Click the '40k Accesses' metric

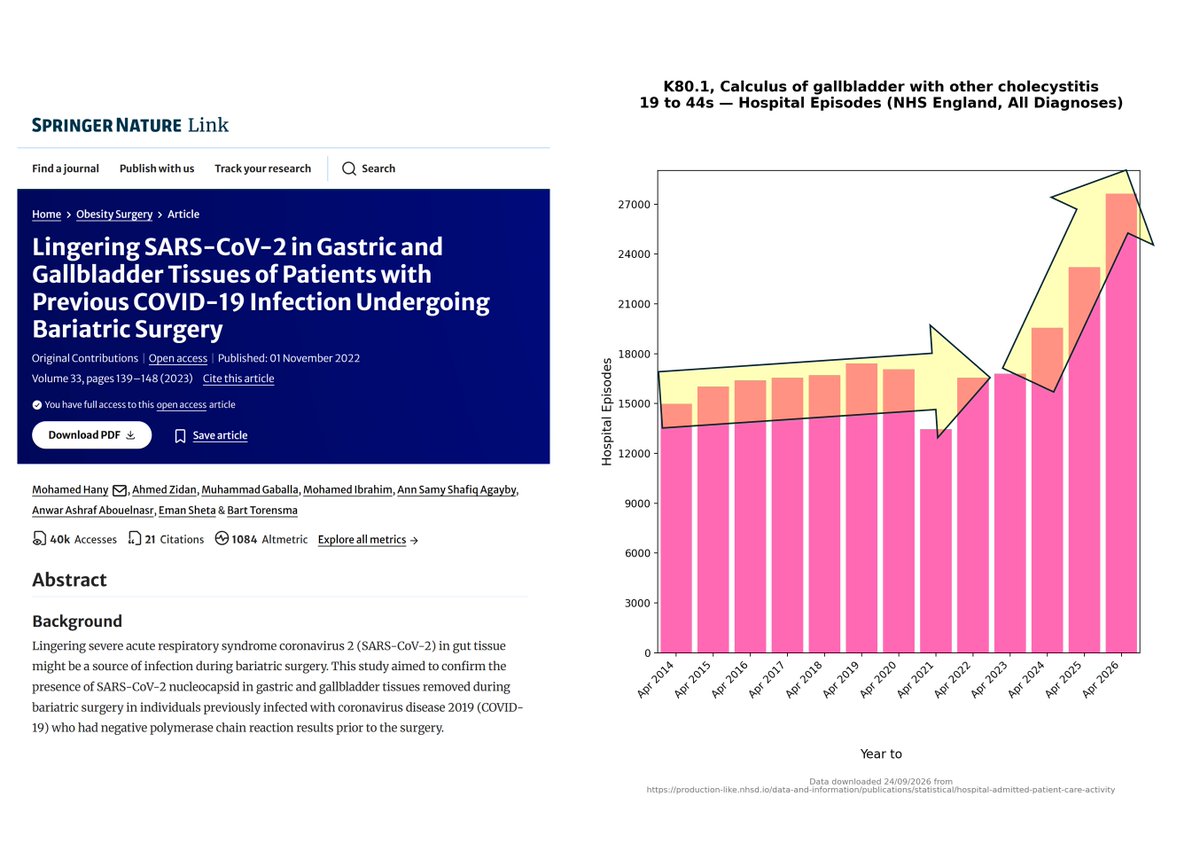click(74, 539)
